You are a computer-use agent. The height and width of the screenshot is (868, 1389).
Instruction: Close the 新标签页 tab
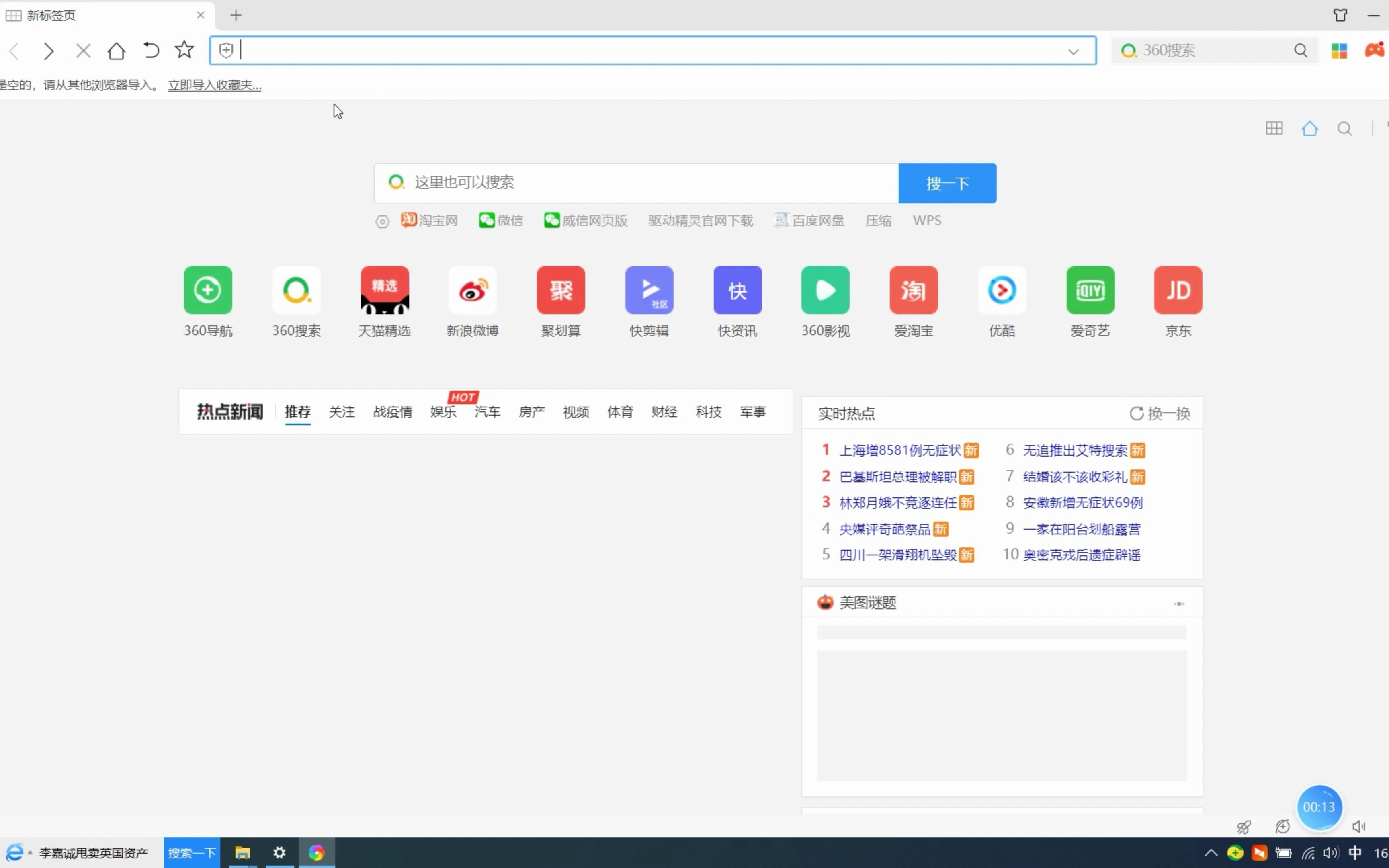(x=200, y=16)
